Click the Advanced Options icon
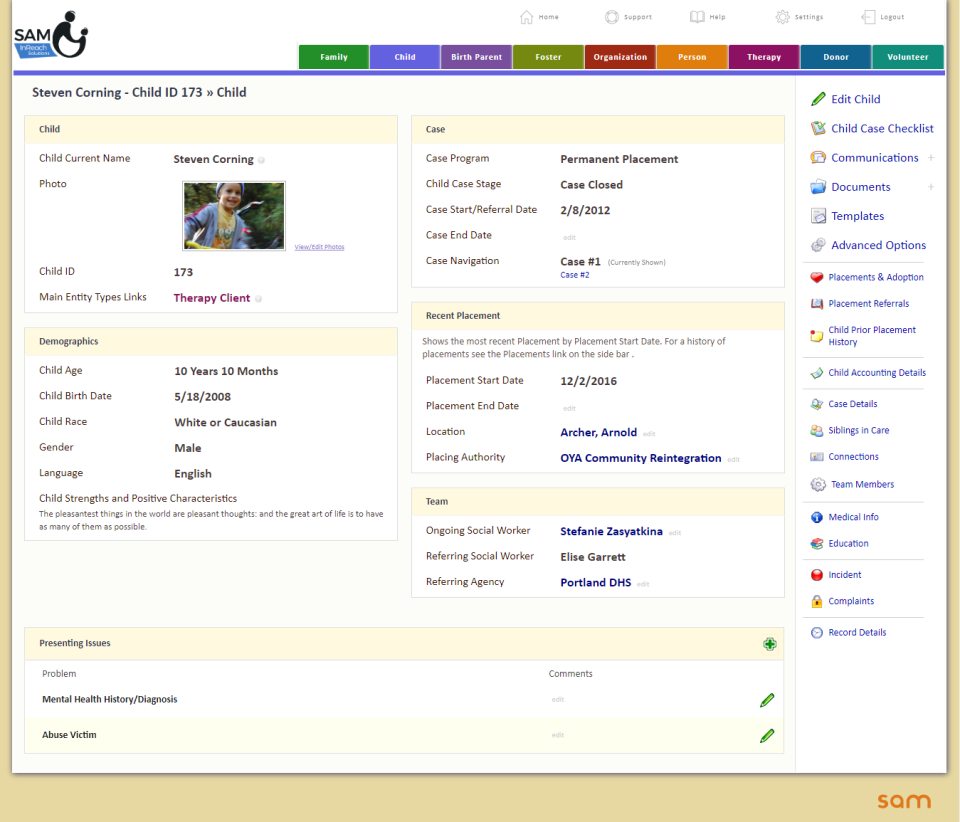Screen dimensions: 960x822 [818, 245]
